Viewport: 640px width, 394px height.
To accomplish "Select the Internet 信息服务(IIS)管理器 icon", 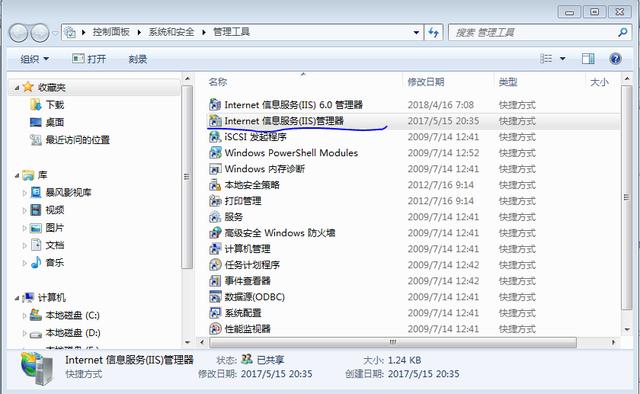I will 215,121.
